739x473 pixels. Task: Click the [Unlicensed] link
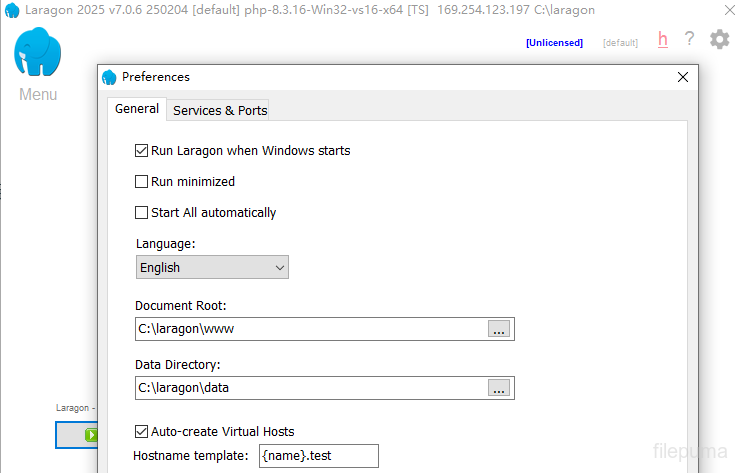pyautogui.click(x=554, y=43)
